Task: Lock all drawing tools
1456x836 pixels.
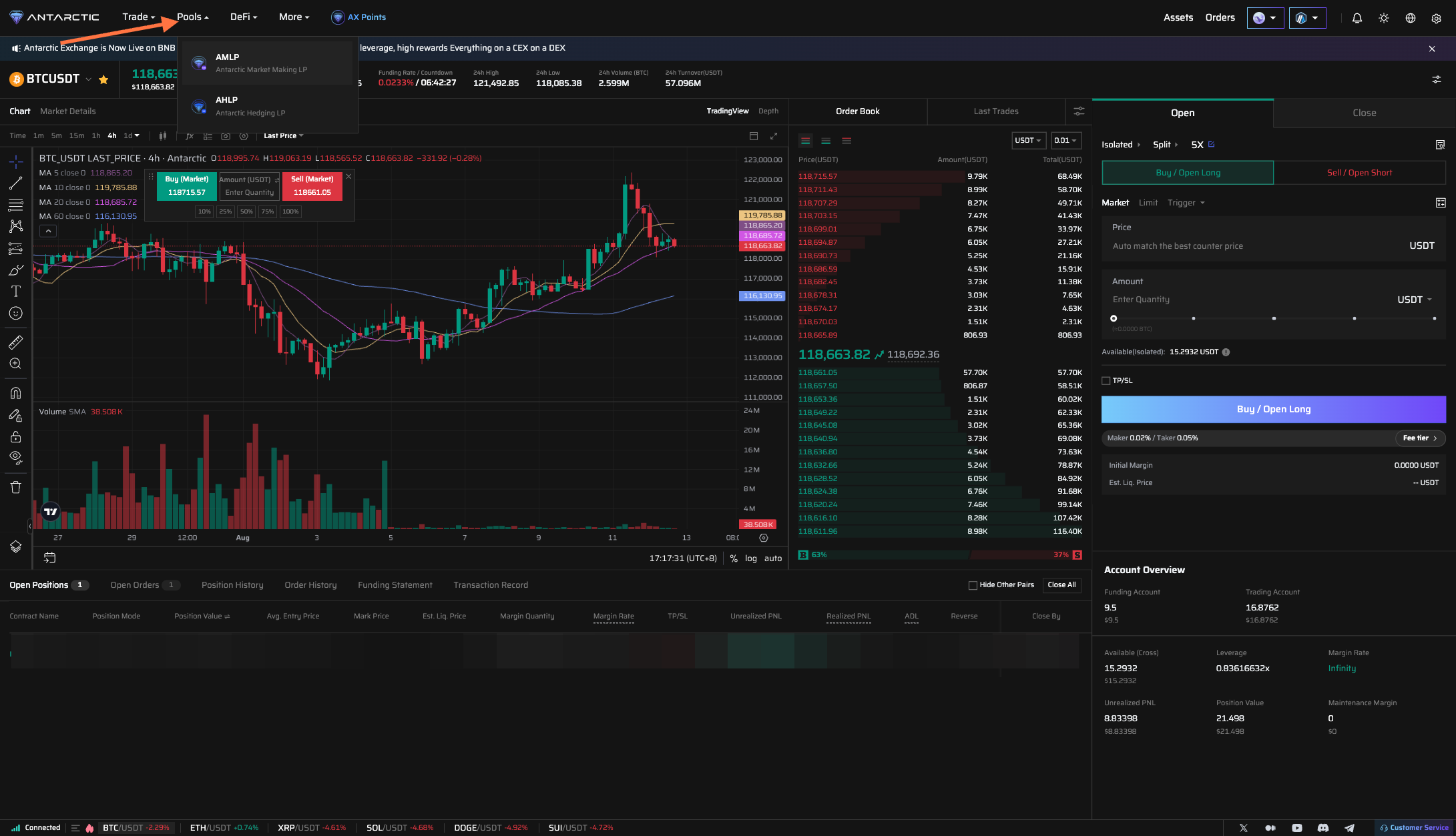Action: (16, 437)
